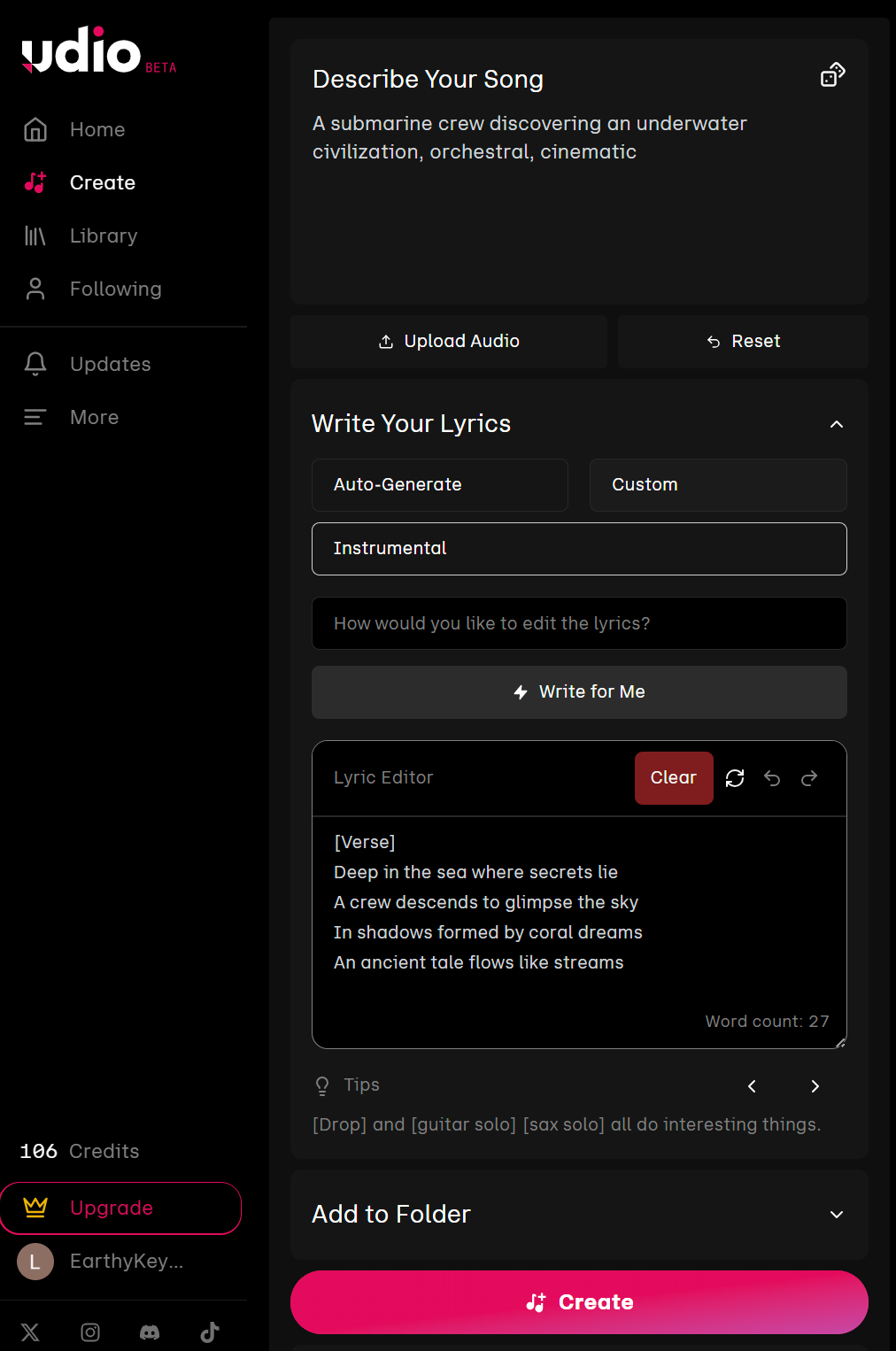Collapse the Write Your Lyrics section
Viewport: 896px width, 1351px height.
(x=836, y=425)
